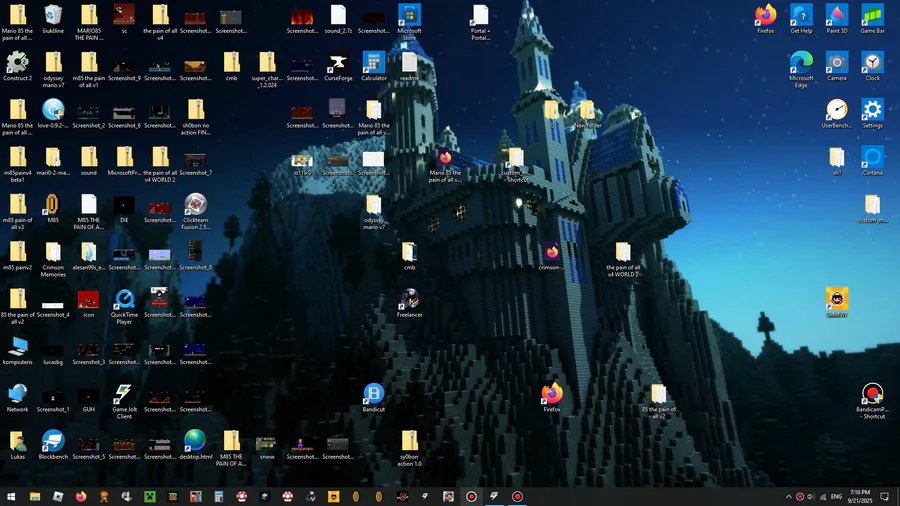The image size is (900, 506).
Task: Select the m85 painv2 zip file
Action: click(x=17, y=252)
